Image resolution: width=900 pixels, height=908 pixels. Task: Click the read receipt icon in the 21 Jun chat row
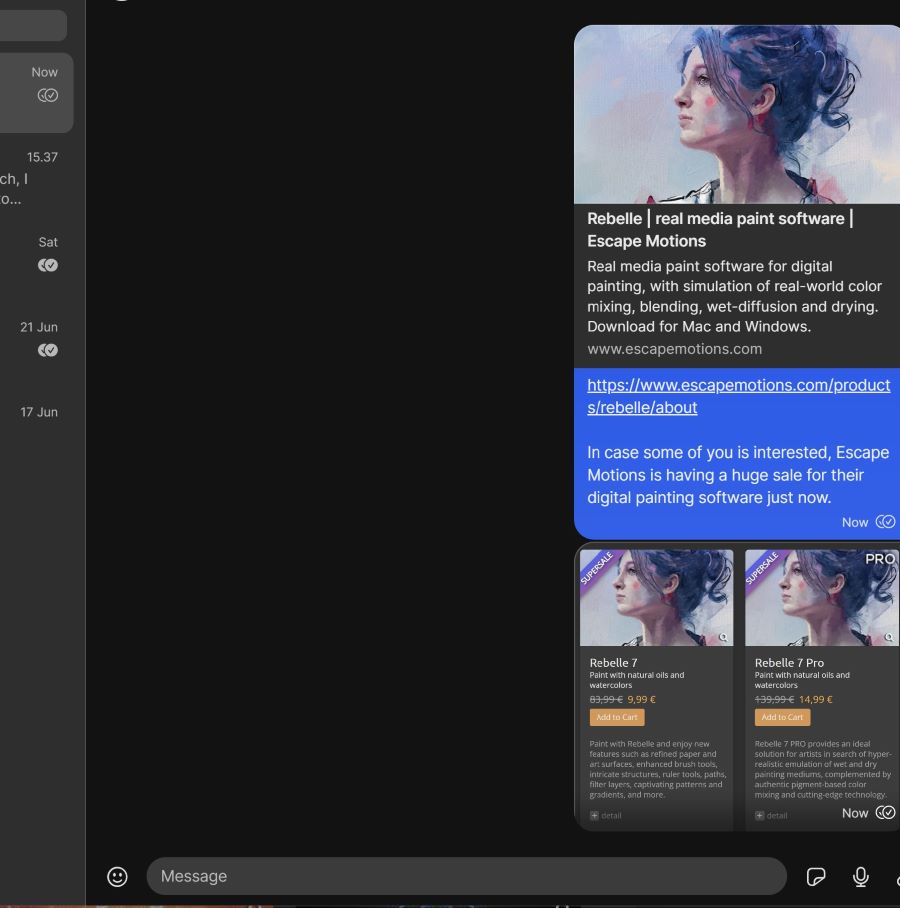47,350
